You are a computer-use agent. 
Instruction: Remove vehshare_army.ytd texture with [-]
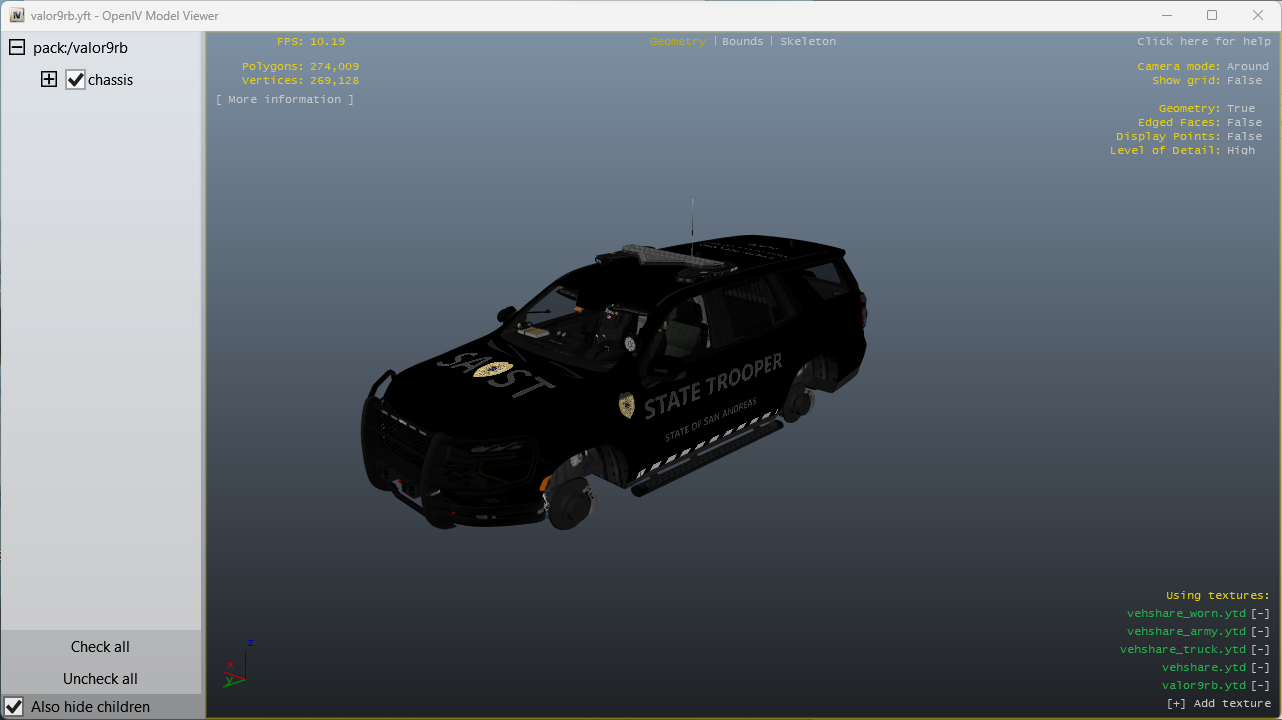coord(1260,632)
